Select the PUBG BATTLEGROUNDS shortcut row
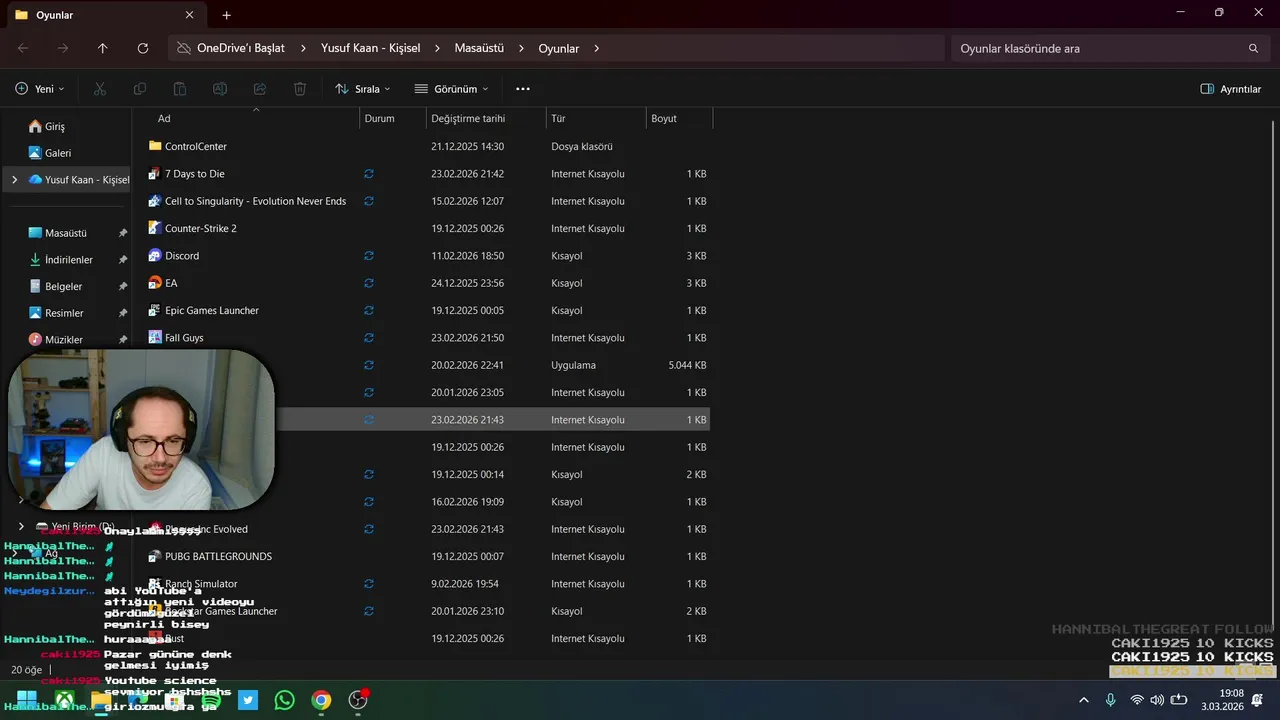 click(x=429, y=556)
